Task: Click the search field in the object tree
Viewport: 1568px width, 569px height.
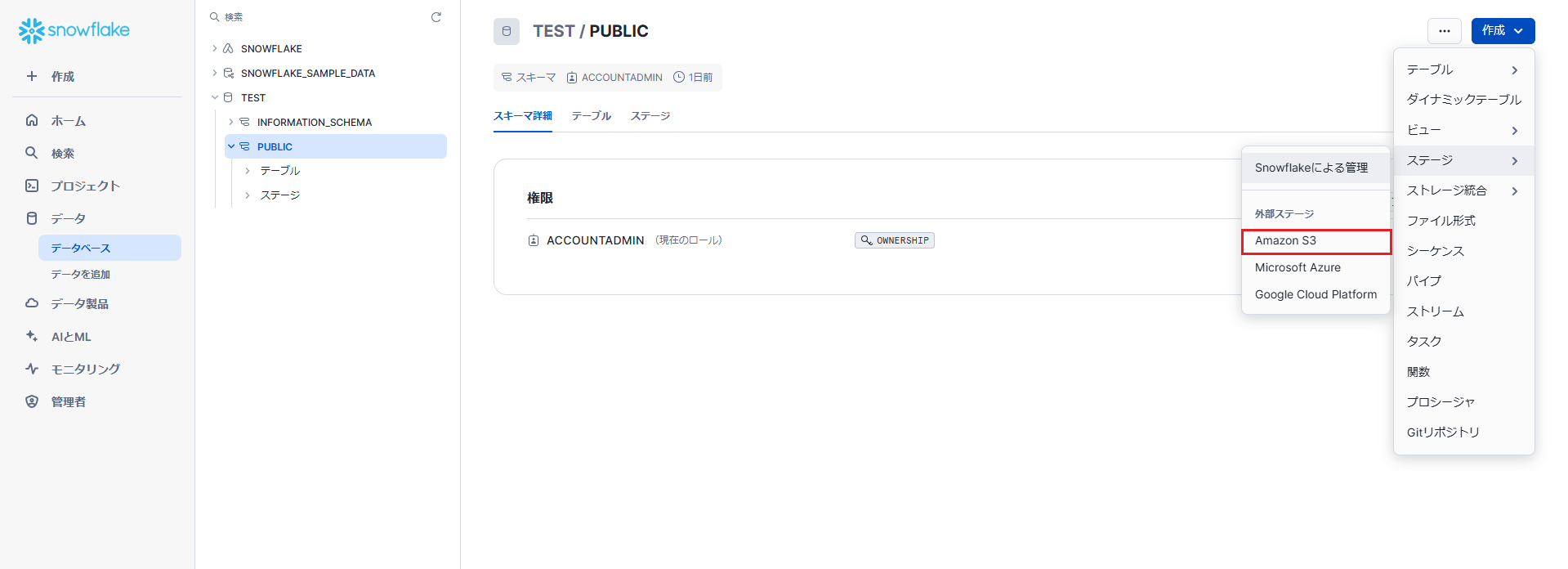Action: pyautogui.click(x=319, y=17)
